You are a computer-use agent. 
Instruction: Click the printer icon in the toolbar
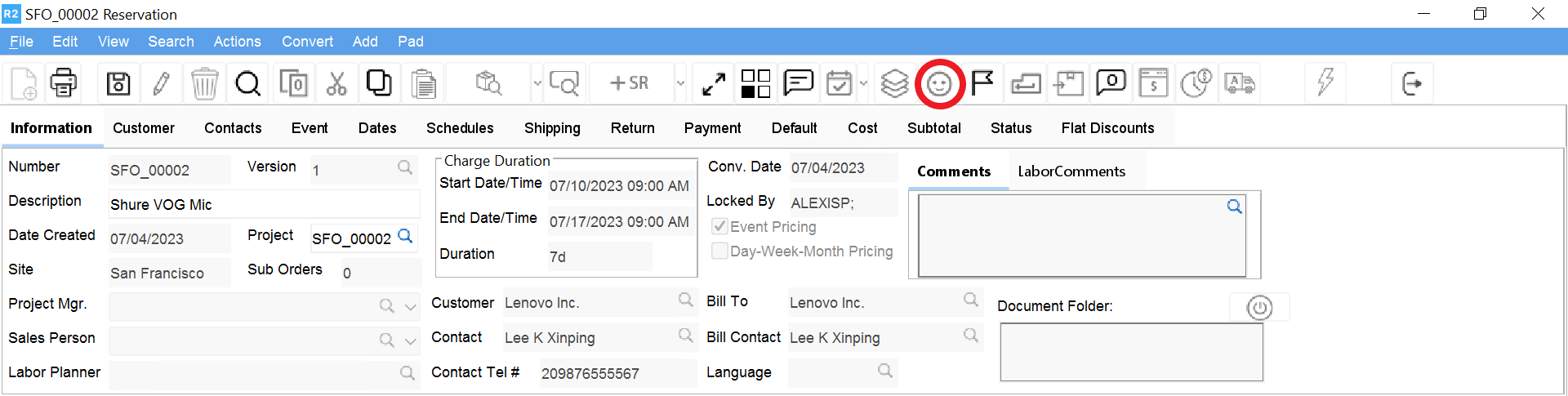pos(64,83)
